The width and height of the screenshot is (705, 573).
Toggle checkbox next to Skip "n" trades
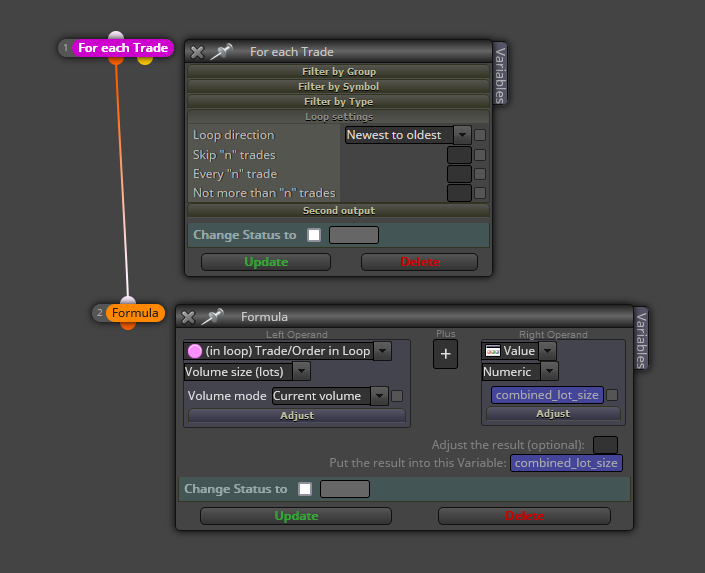coord(480,155)
